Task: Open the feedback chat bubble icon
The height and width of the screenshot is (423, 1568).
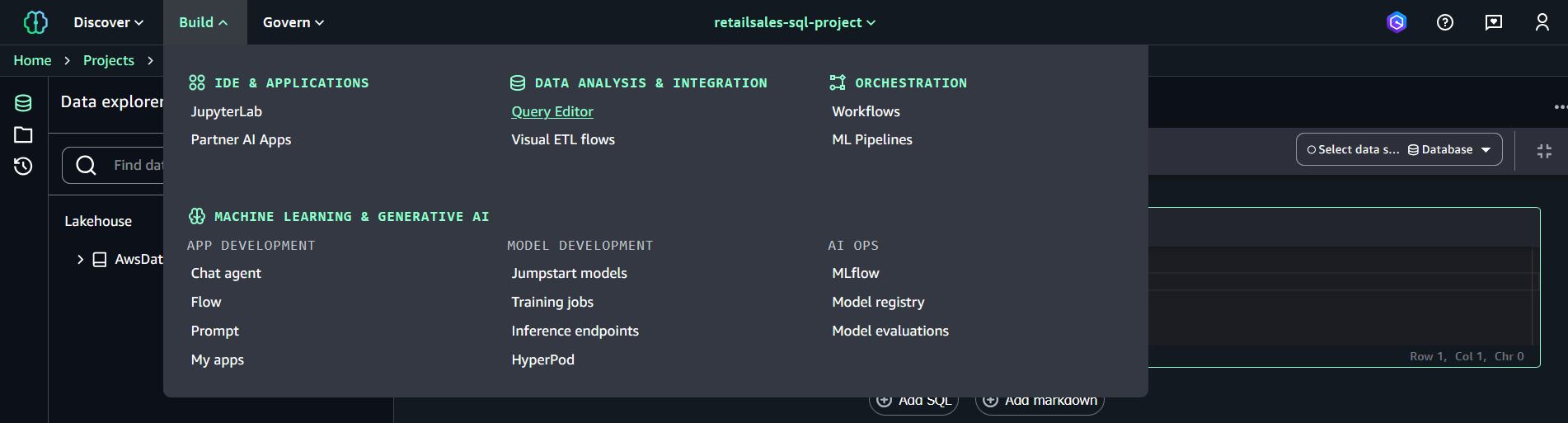Action: click(1494, 22)
